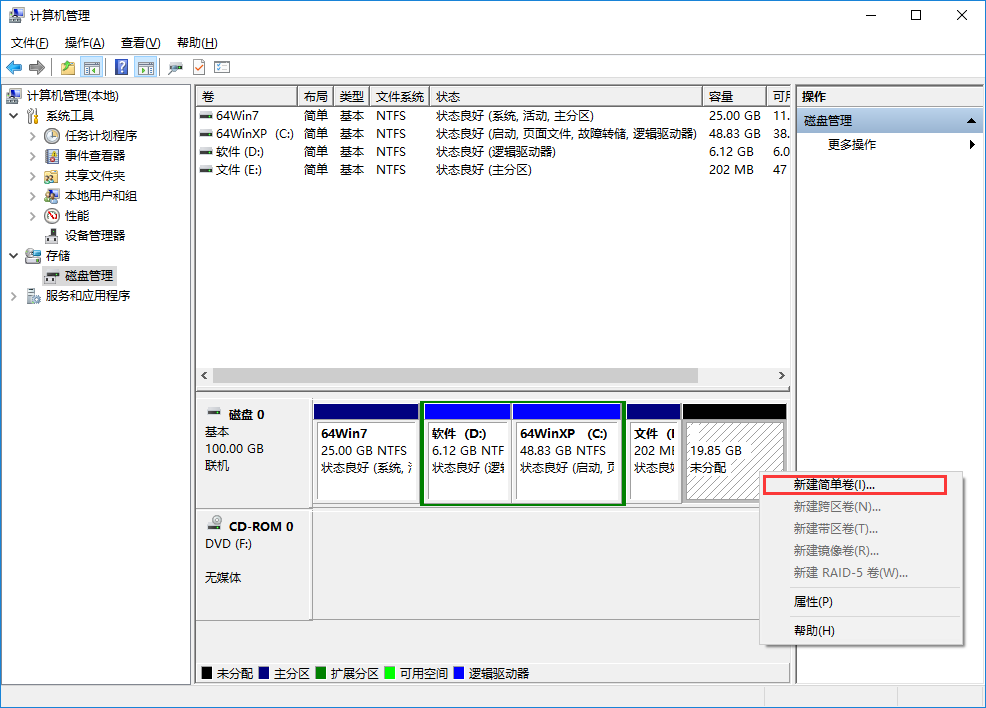Collapse the 磁盘管理 operations panel header
The height and width of the screenshot is (708, 986).
click(971, 119)
